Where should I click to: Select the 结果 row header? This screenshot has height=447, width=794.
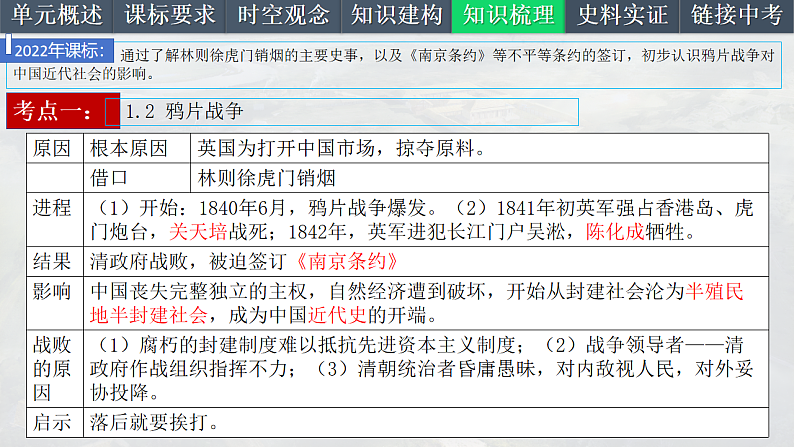55,261
